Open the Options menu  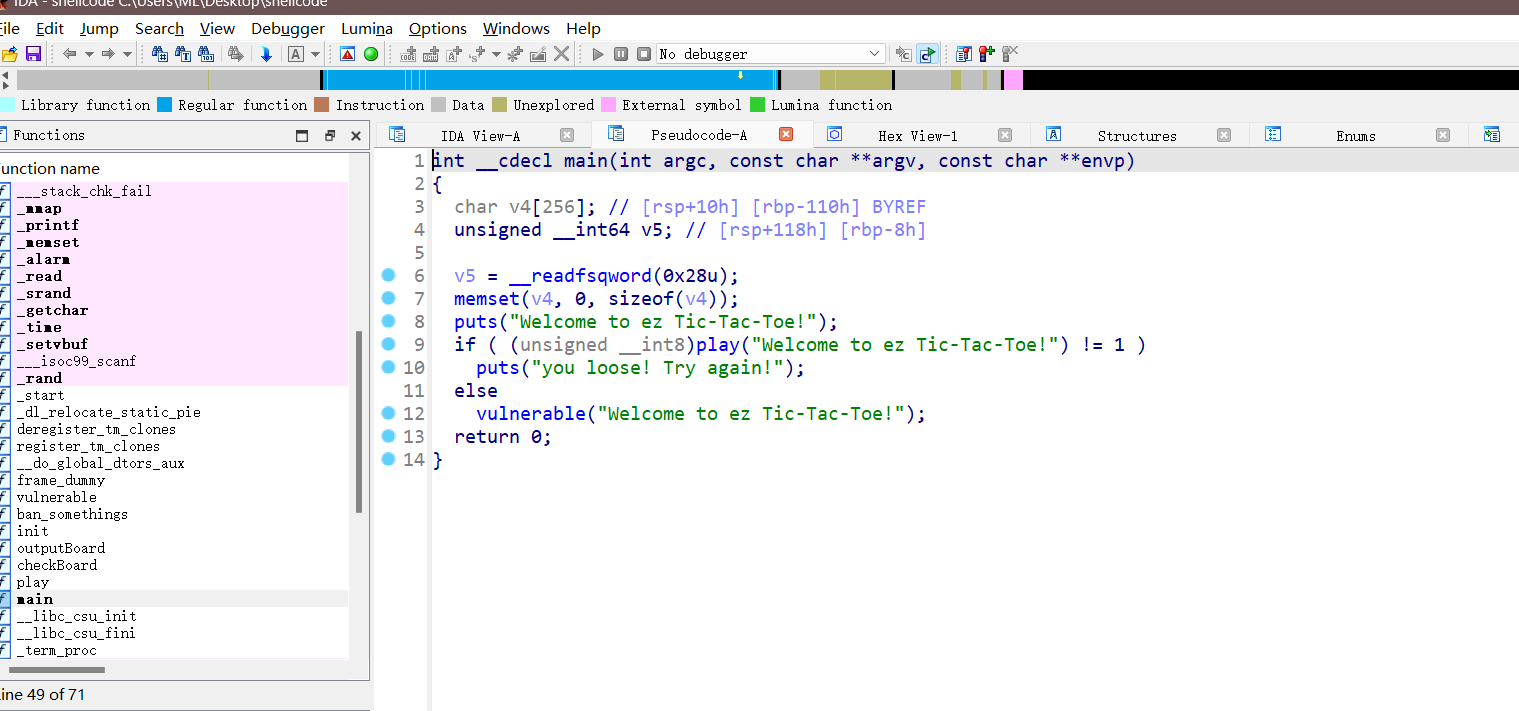click(438, 28)
